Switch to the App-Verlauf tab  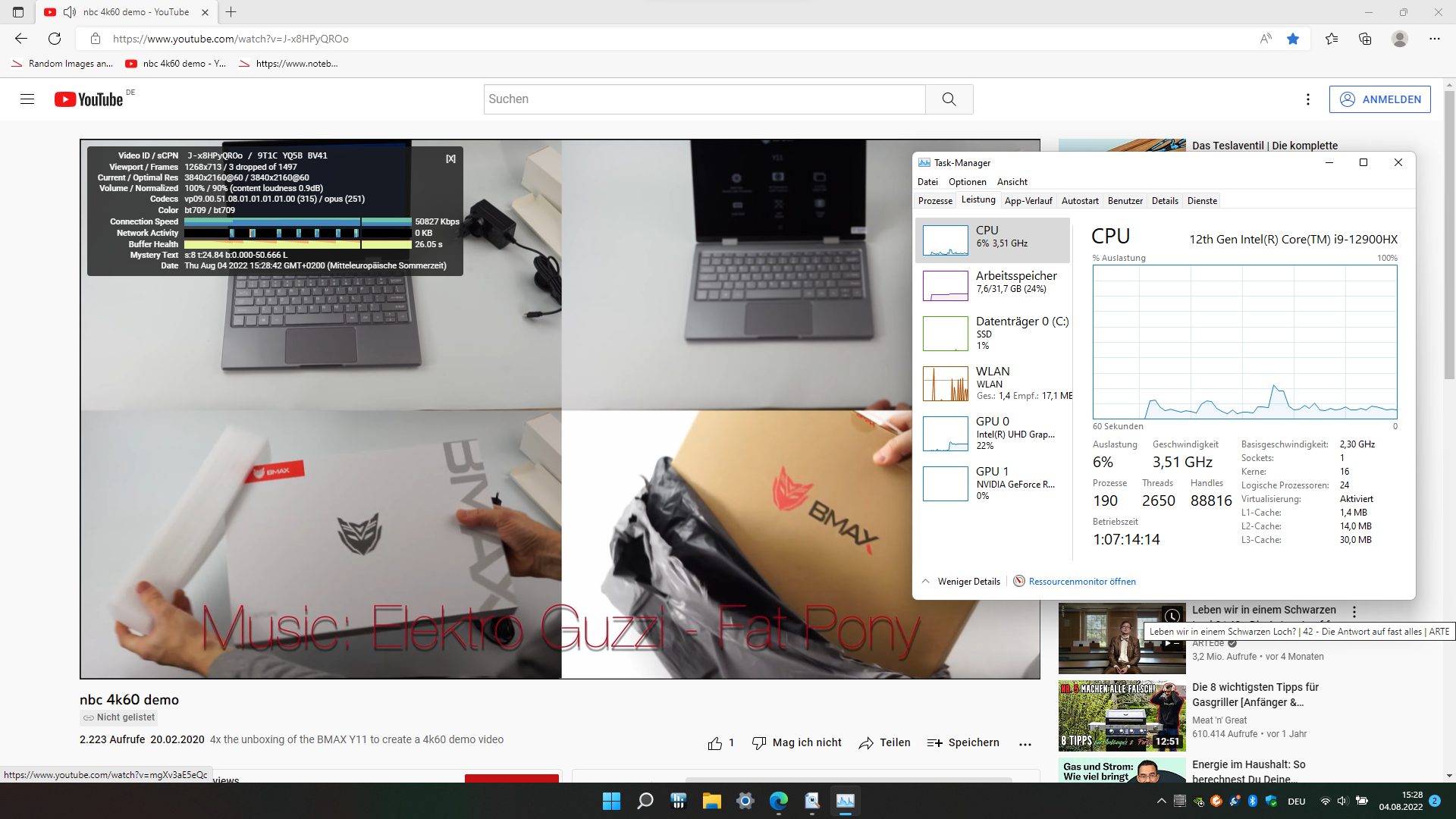click(1028, 201)
